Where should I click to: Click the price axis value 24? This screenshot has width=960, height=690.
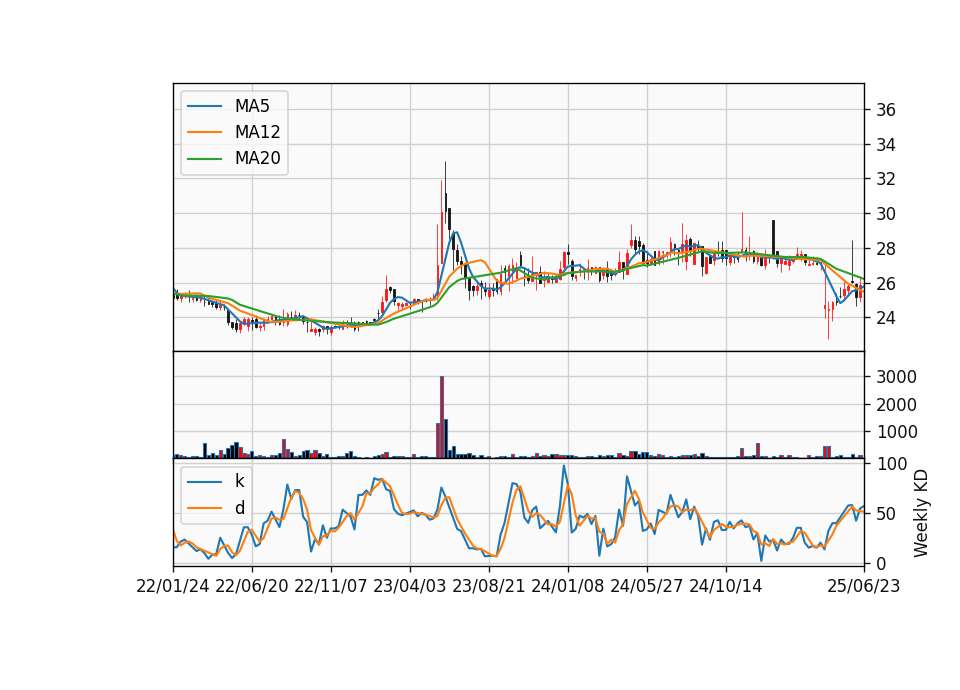886,318
